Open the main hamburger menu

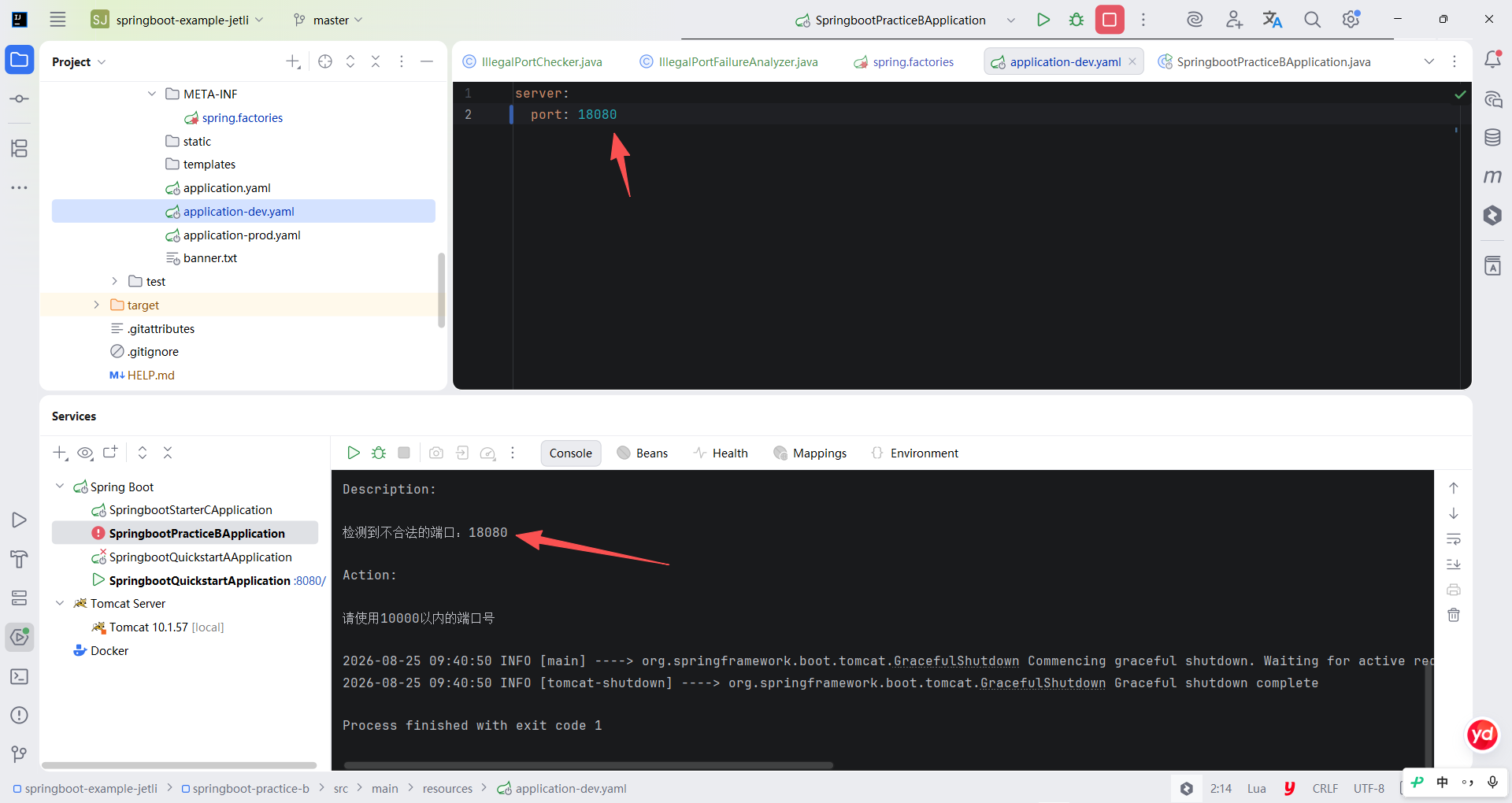coord(57,20)
